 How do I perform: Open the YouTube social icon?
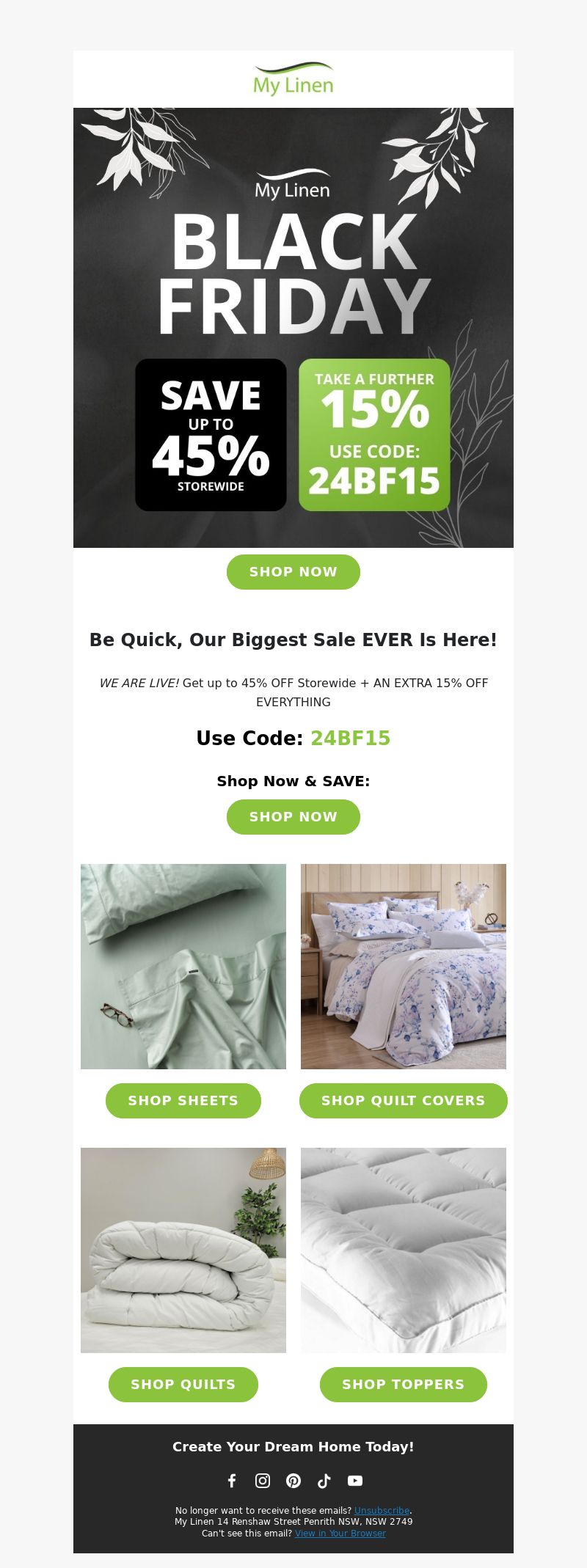point(355,1481)
